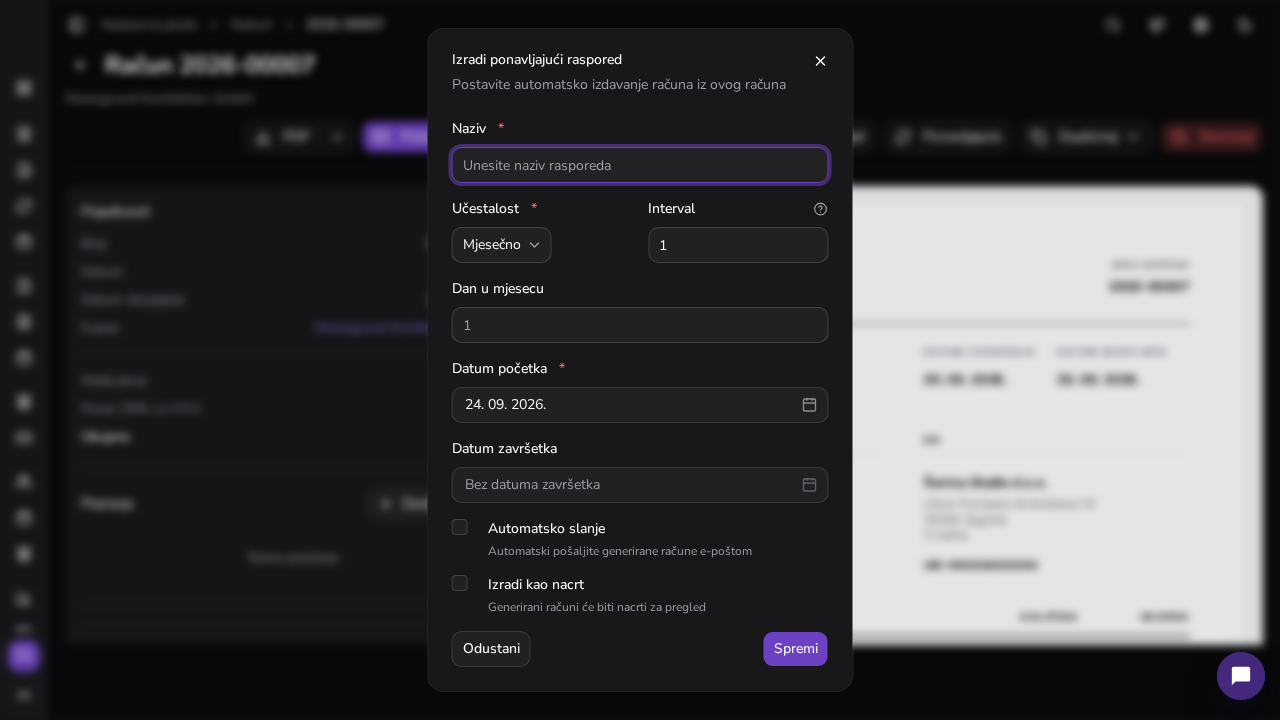Open calendar icon for Datum početka

[x=809, y=405]
